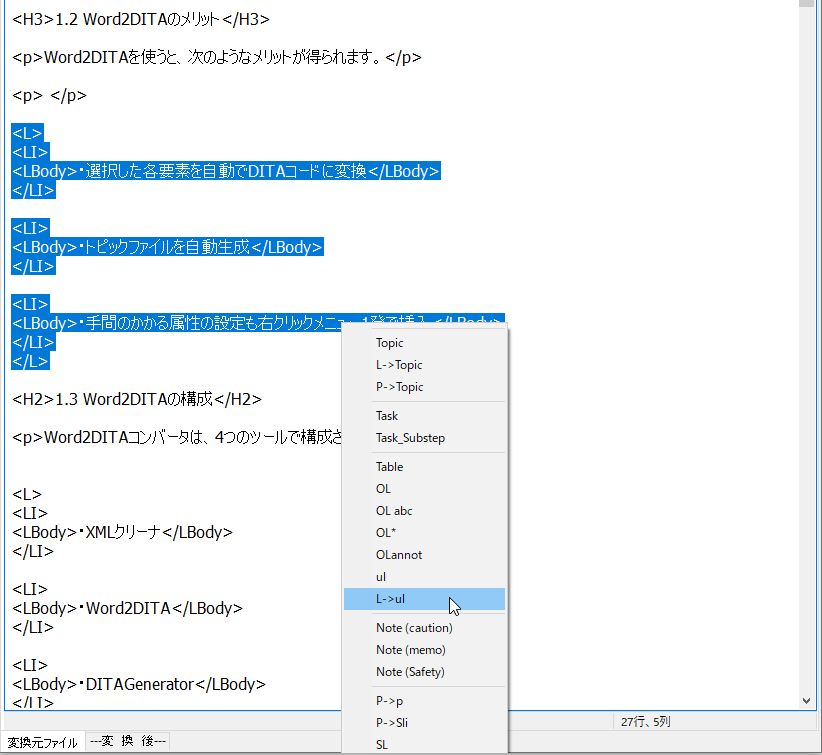Pick P->Topic in the context menu
This screenshot has width=822, height=755.
coord(424,387)
